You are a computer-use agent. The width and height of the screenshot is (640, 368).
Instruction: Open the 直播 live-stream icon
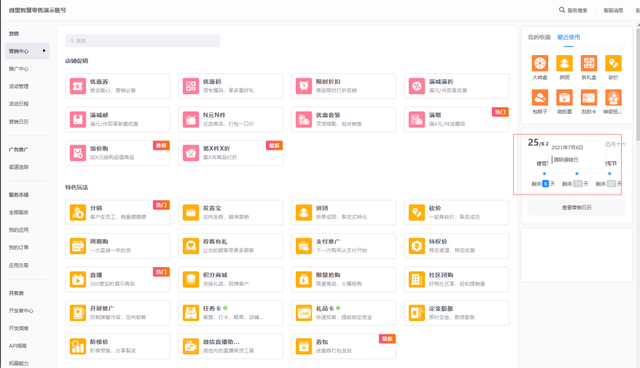pos(78,279)
